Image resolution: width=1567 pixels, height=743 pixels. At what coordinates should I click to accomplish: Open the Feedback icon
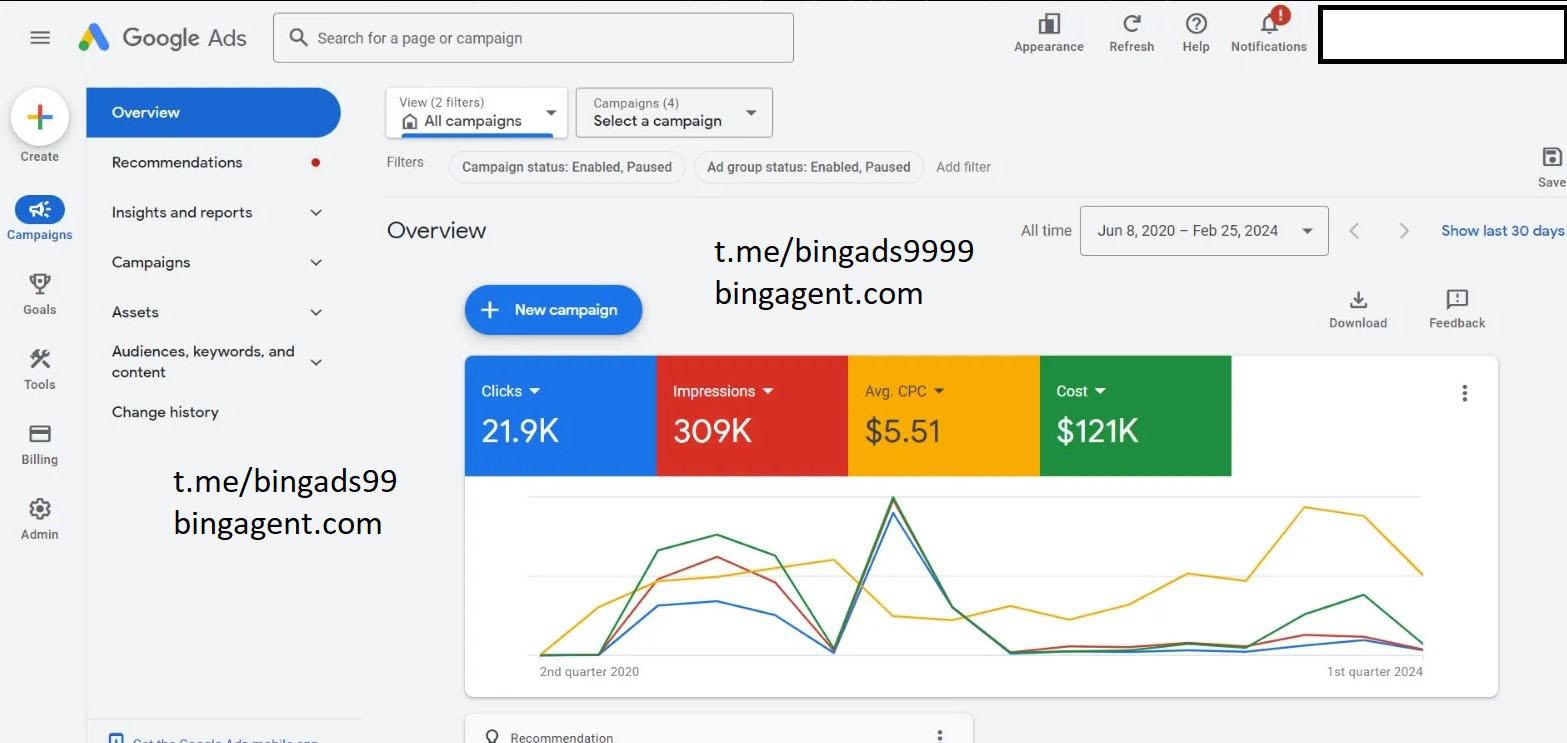(x=1456, y=301)
